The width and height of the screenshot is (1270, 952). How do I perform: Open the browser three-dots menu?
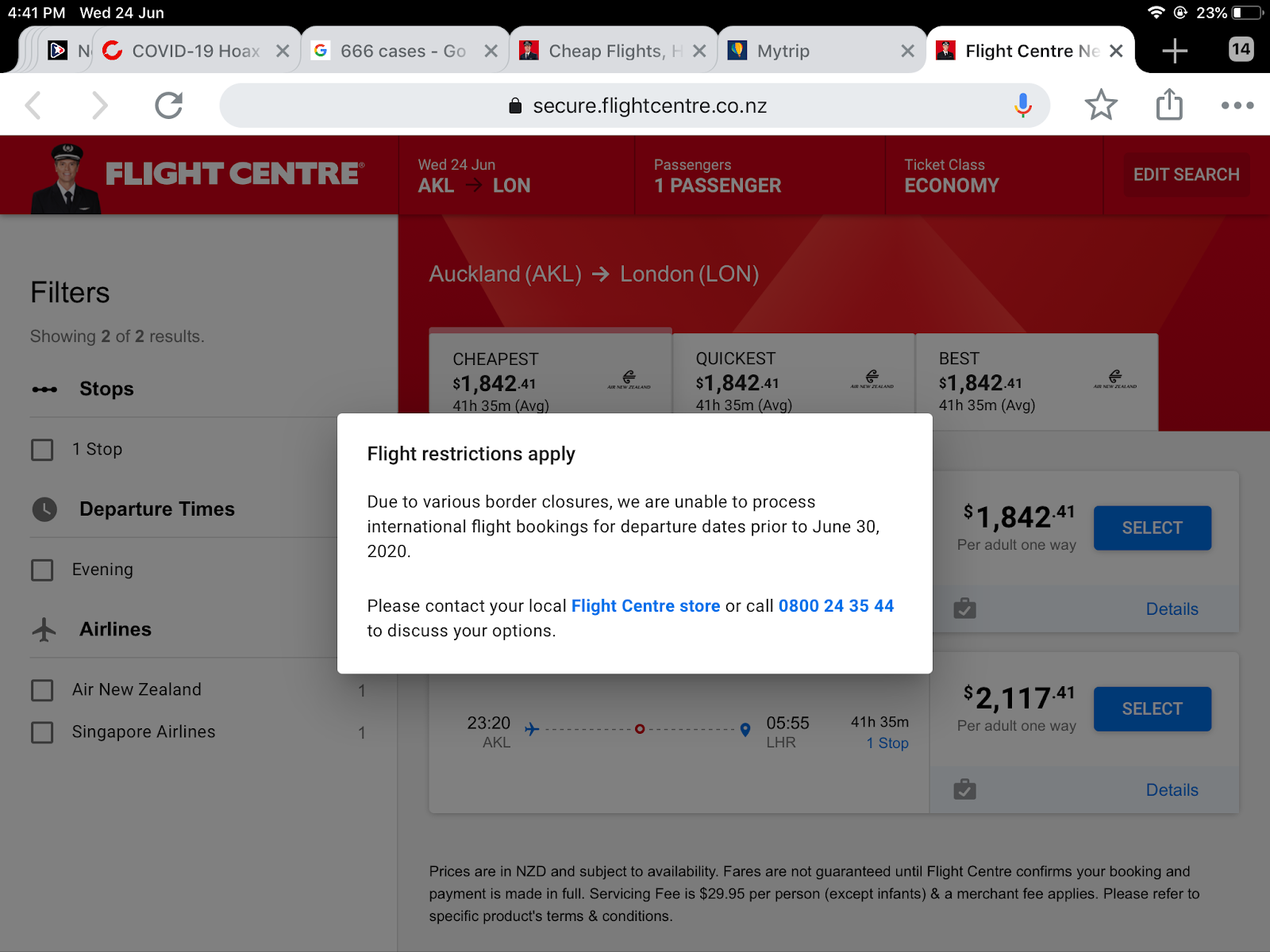tap(1237, 106)
